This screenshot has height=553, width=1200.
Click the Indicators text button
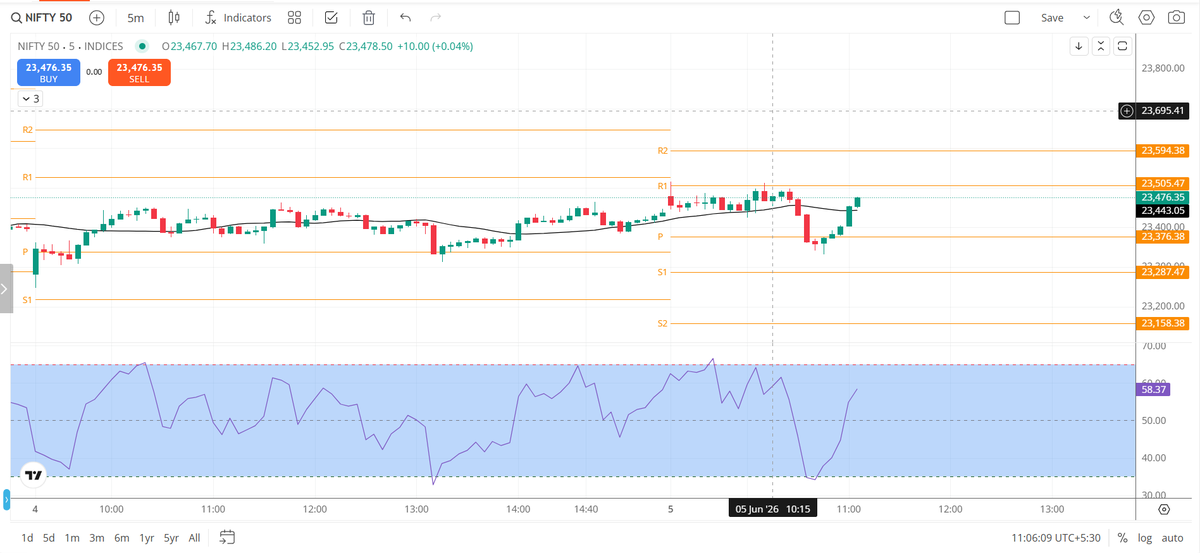tap(247, 18)
